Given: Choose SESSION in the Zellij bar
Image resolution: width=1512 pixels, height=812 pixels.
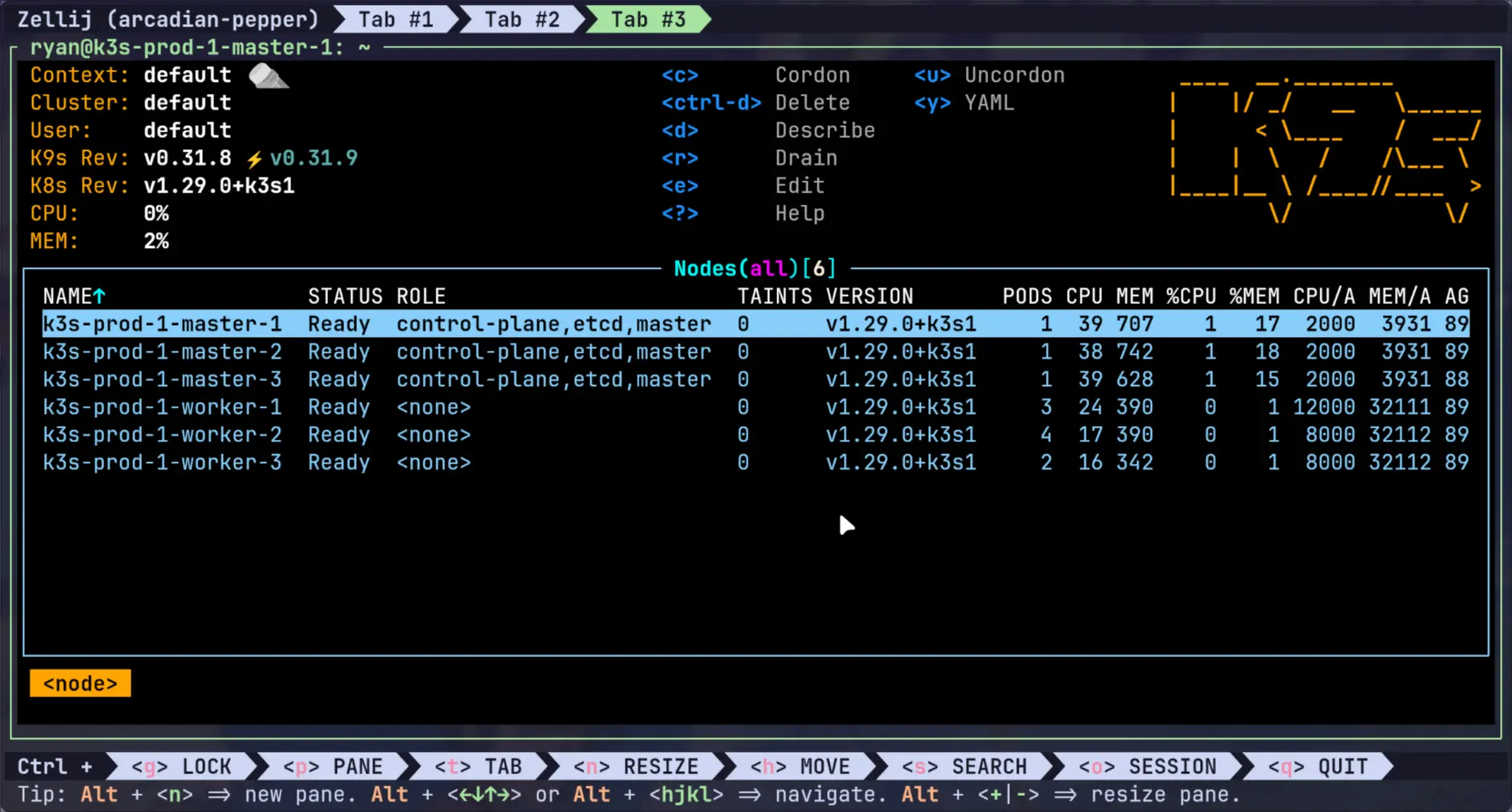Looking at the screenshot, I should [1147, 767].
